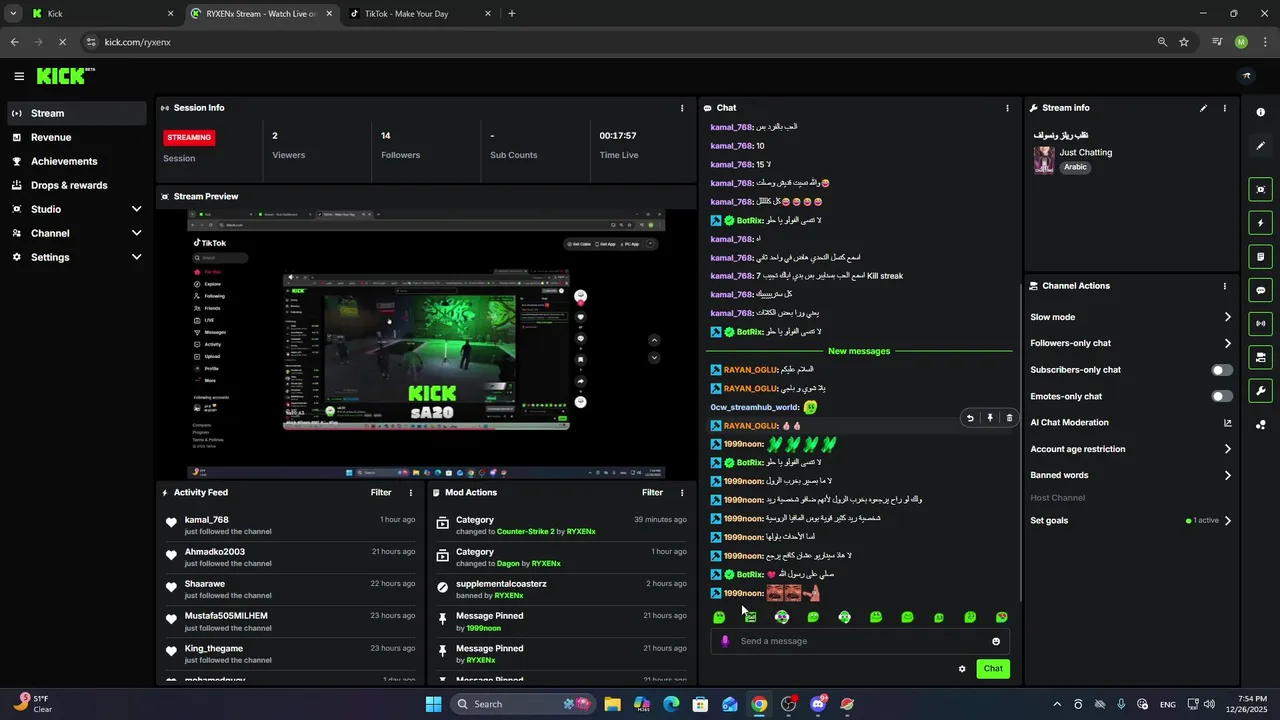Click the pencil icon in the right rail
This screenshot has height=720, width=1280.
tap(1261, 146)
